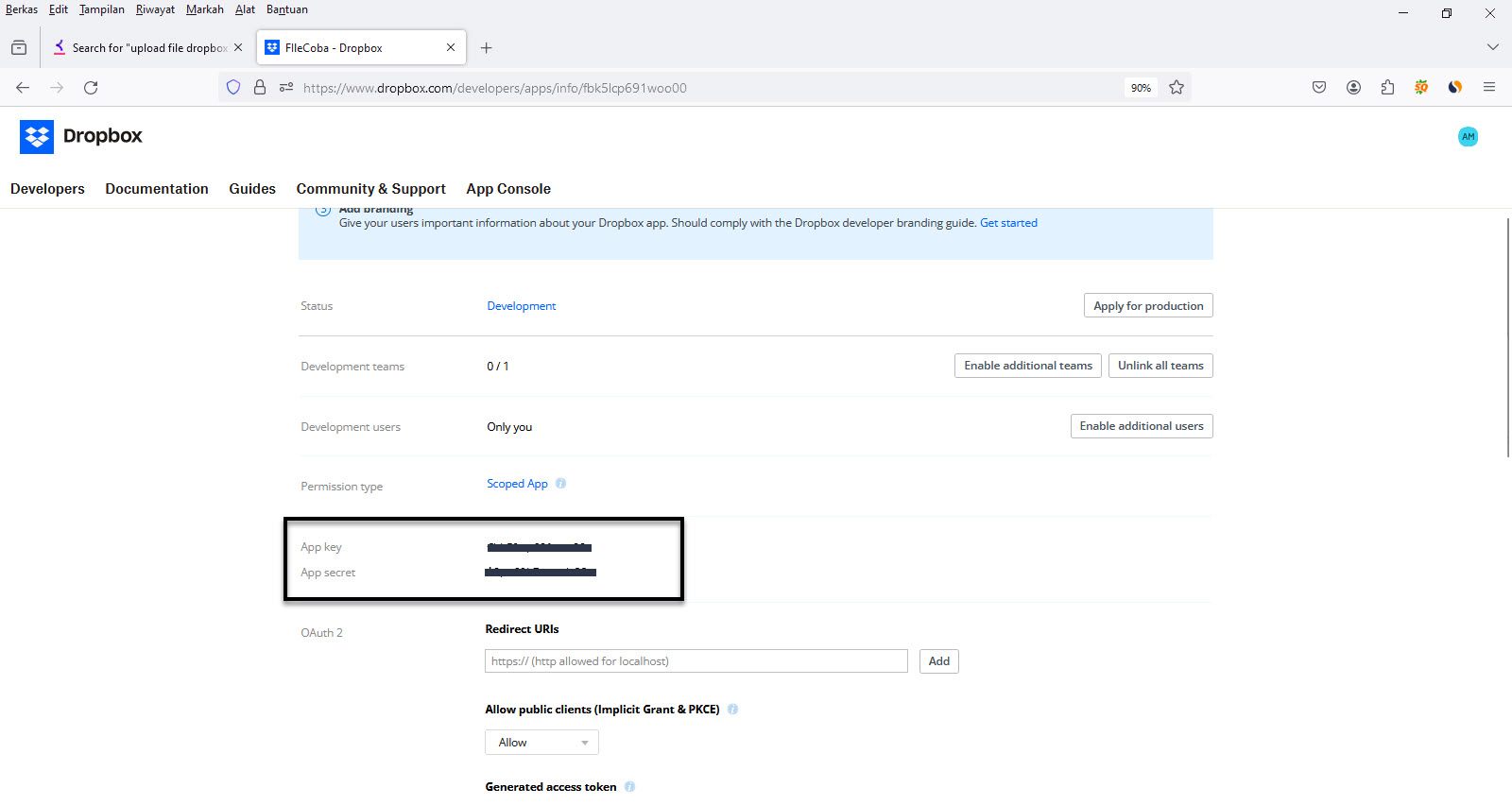Viewport: 1512px width, 805px height.
Task: Click info icon beside Generated access token
Action: click(629, 787)
